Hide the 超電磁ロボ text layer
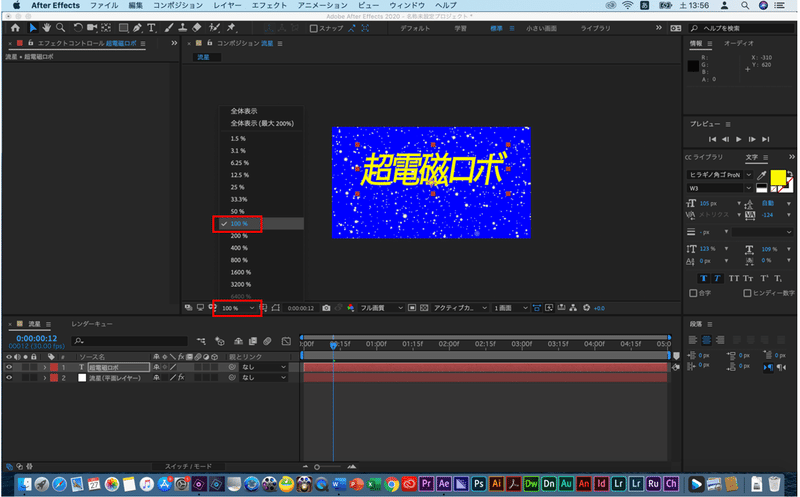Image resolution: width=800 pixels, height=497 pixels. (9, 367)
